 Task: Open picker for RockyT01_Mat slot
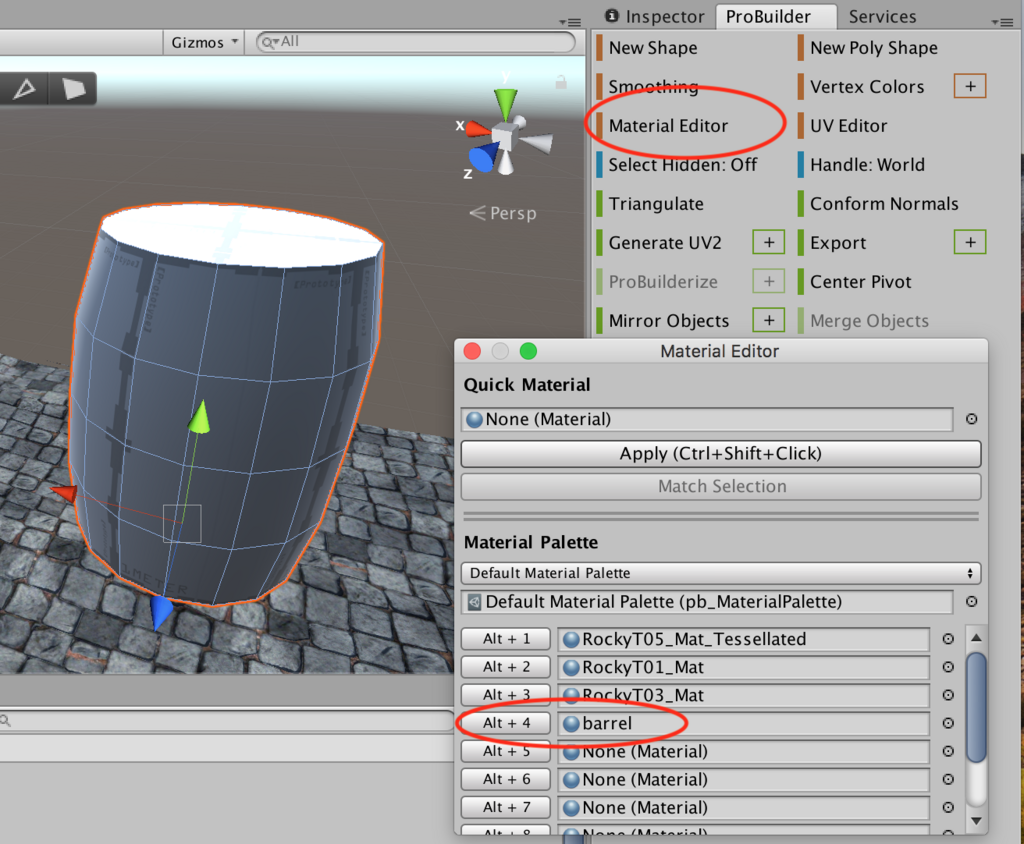click(x=948, y=667)
